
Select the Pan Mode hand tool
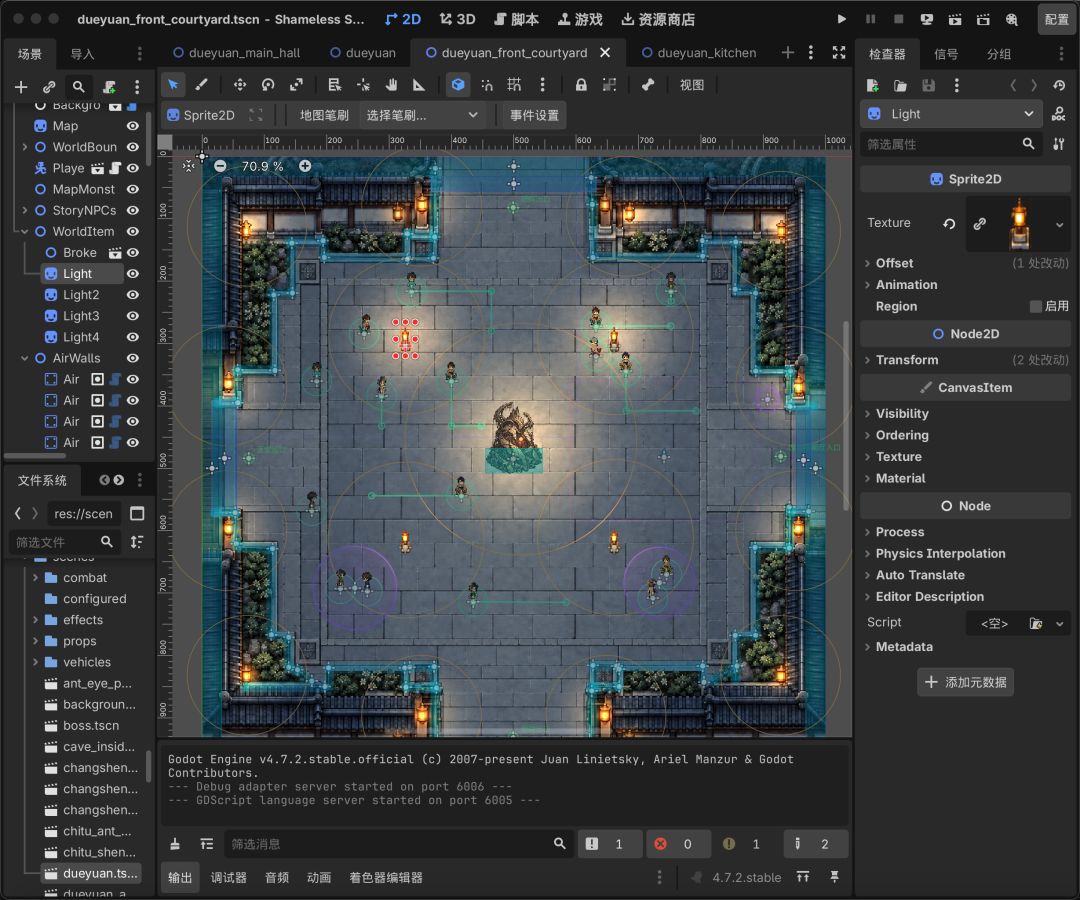(391, 85)
